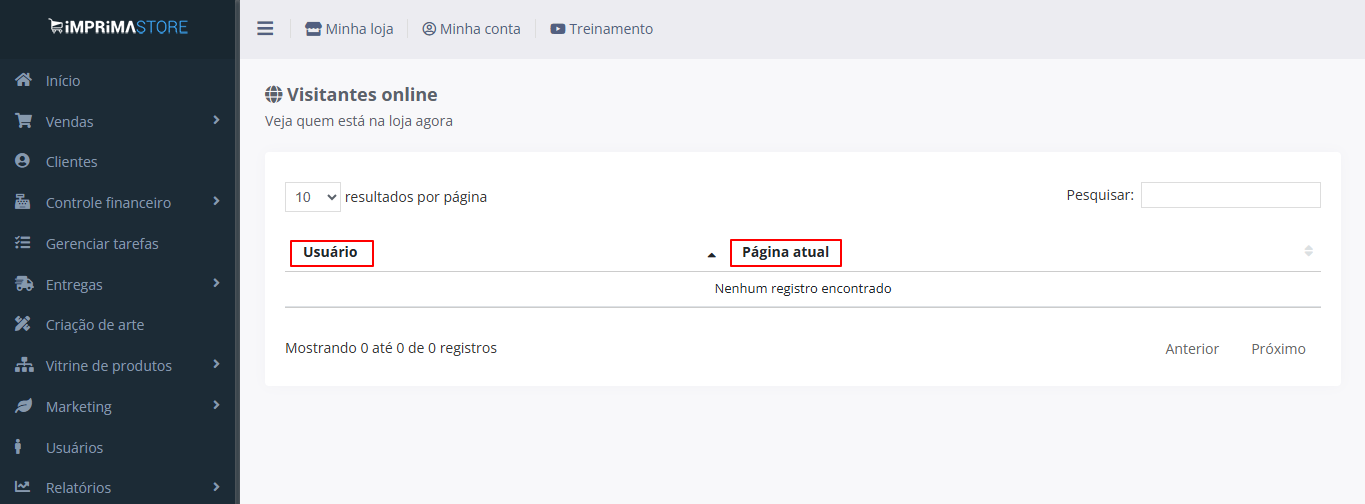Click the Vendas shopping cart icon
1365x504 pixels.
23,121
